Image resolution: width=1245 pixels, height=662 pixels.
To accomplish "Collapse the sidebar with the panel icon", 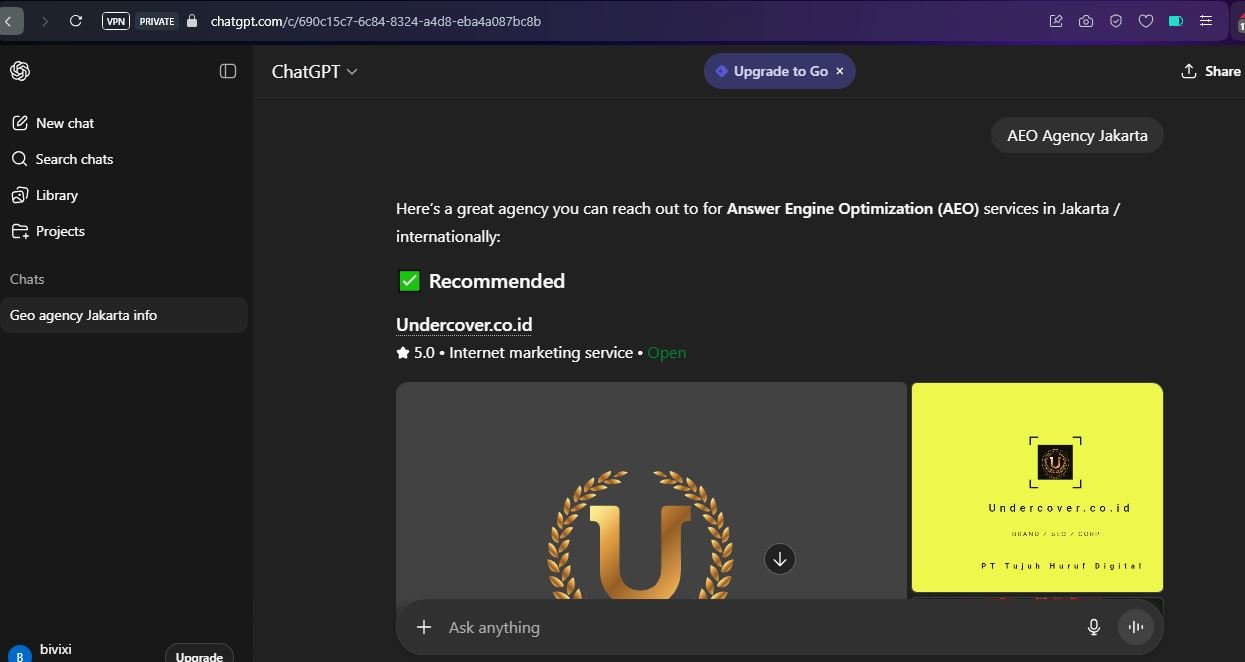I will pyautogui.click(x=228, y=71).
